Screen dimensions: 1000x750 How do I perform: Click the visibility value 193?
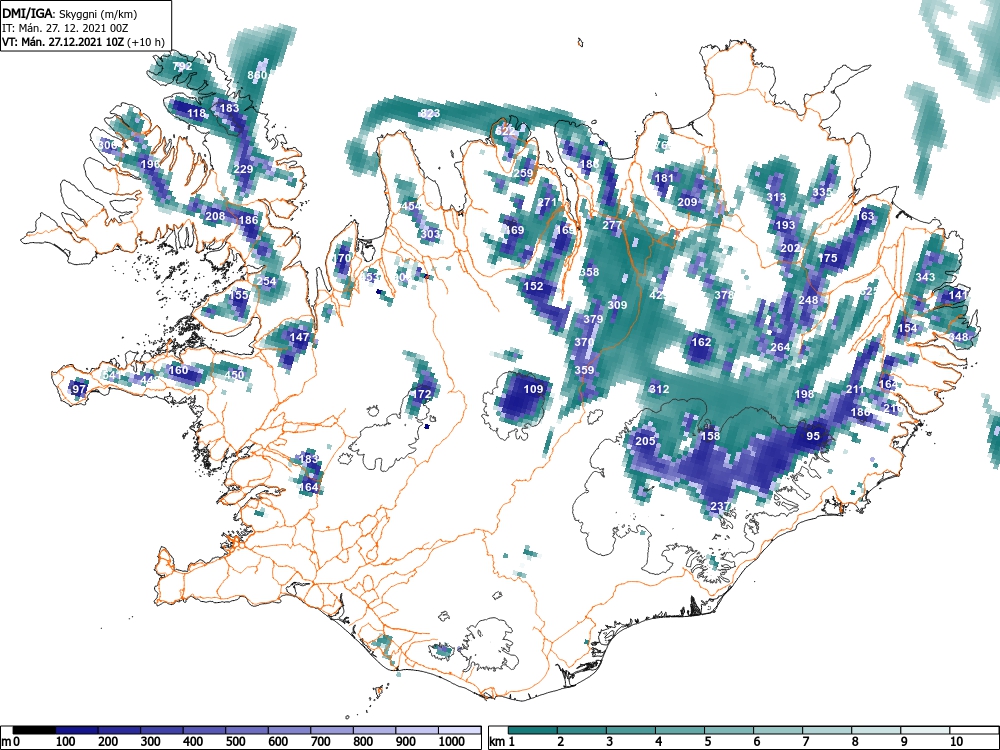click(x=785, y=224)
